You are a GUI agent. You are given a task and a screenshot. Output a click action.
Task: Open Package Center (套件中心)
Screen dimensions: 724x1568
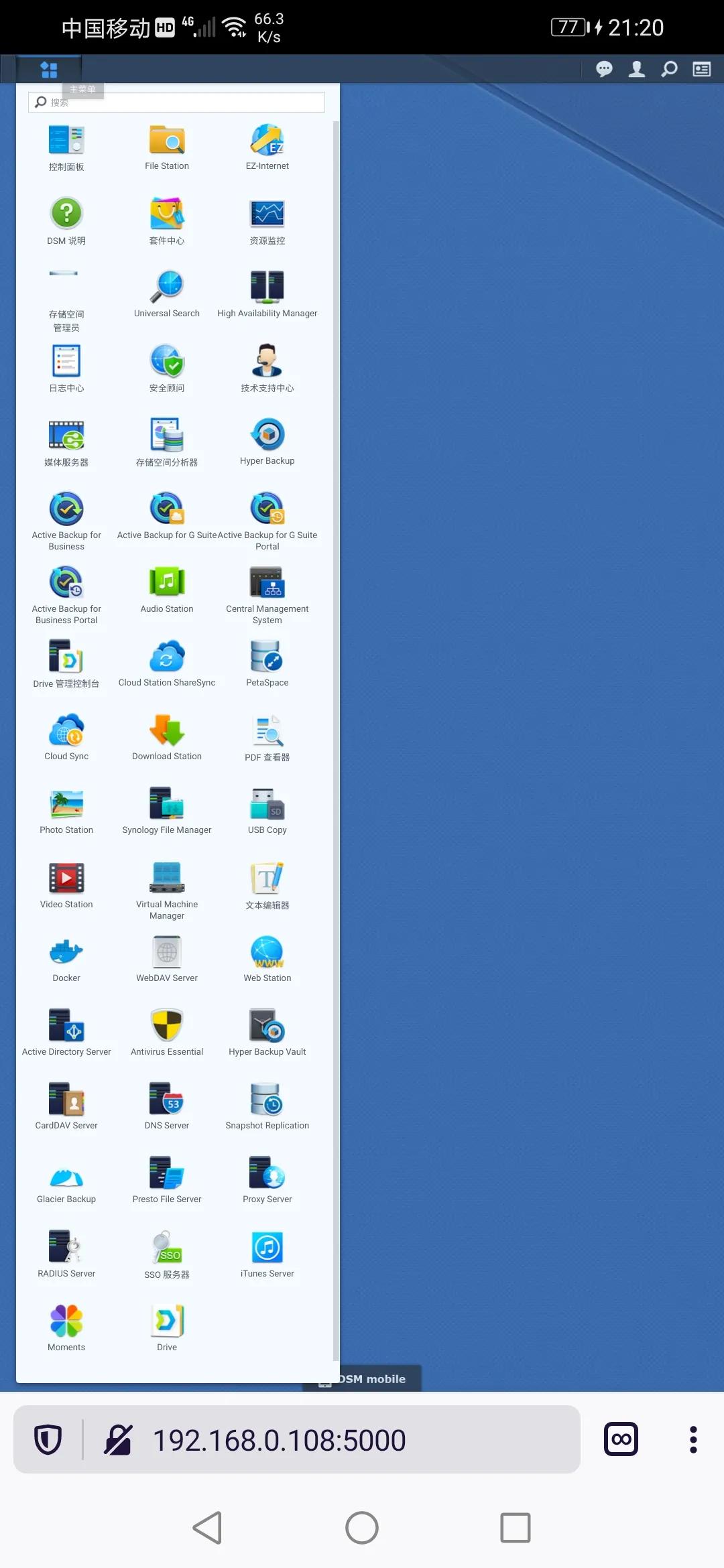coord(167,222)
